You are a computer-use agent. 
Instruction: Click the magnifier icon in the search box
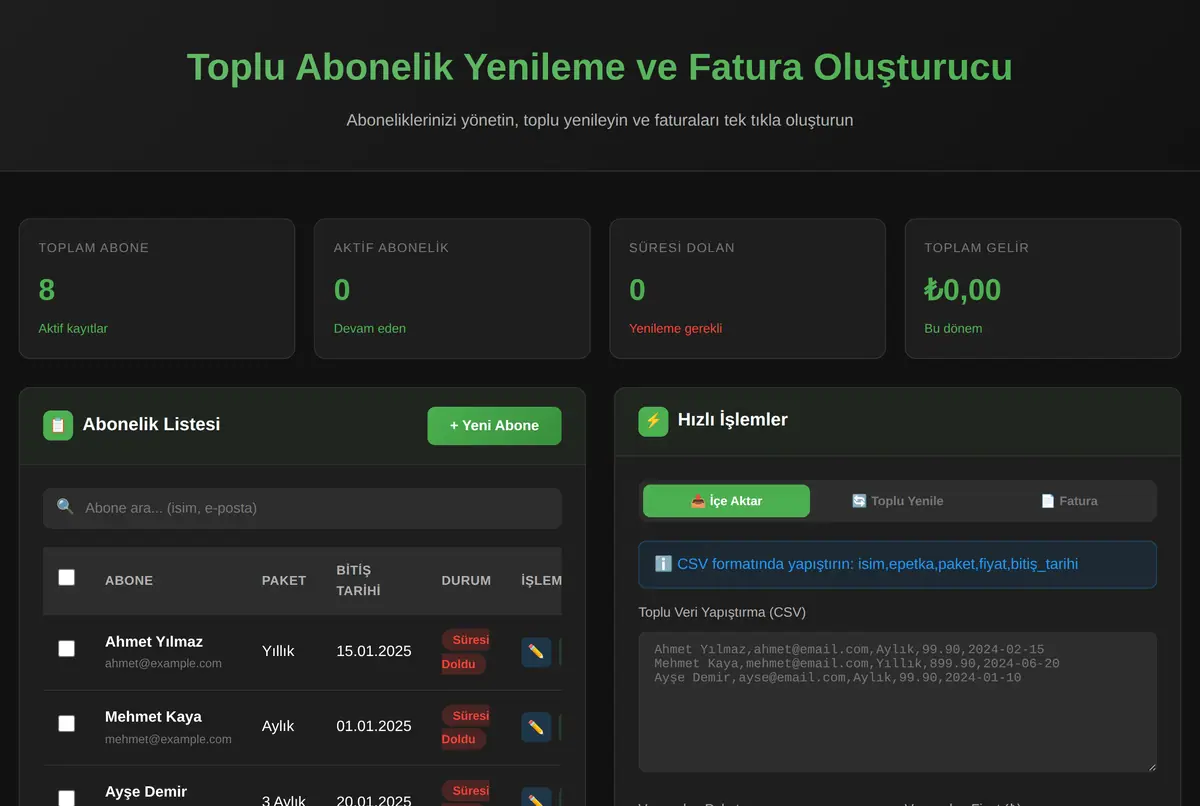pos(65,507)
